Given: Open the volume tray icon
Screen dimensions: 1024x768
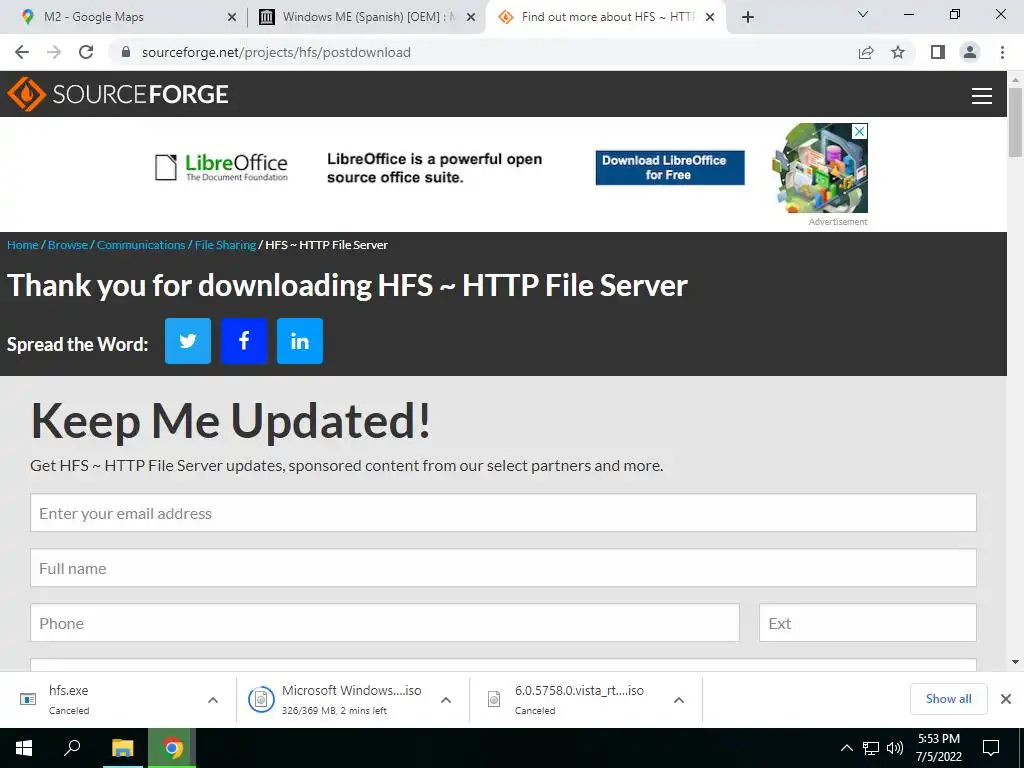Looking at the screenshot, I should pos(895,748).
